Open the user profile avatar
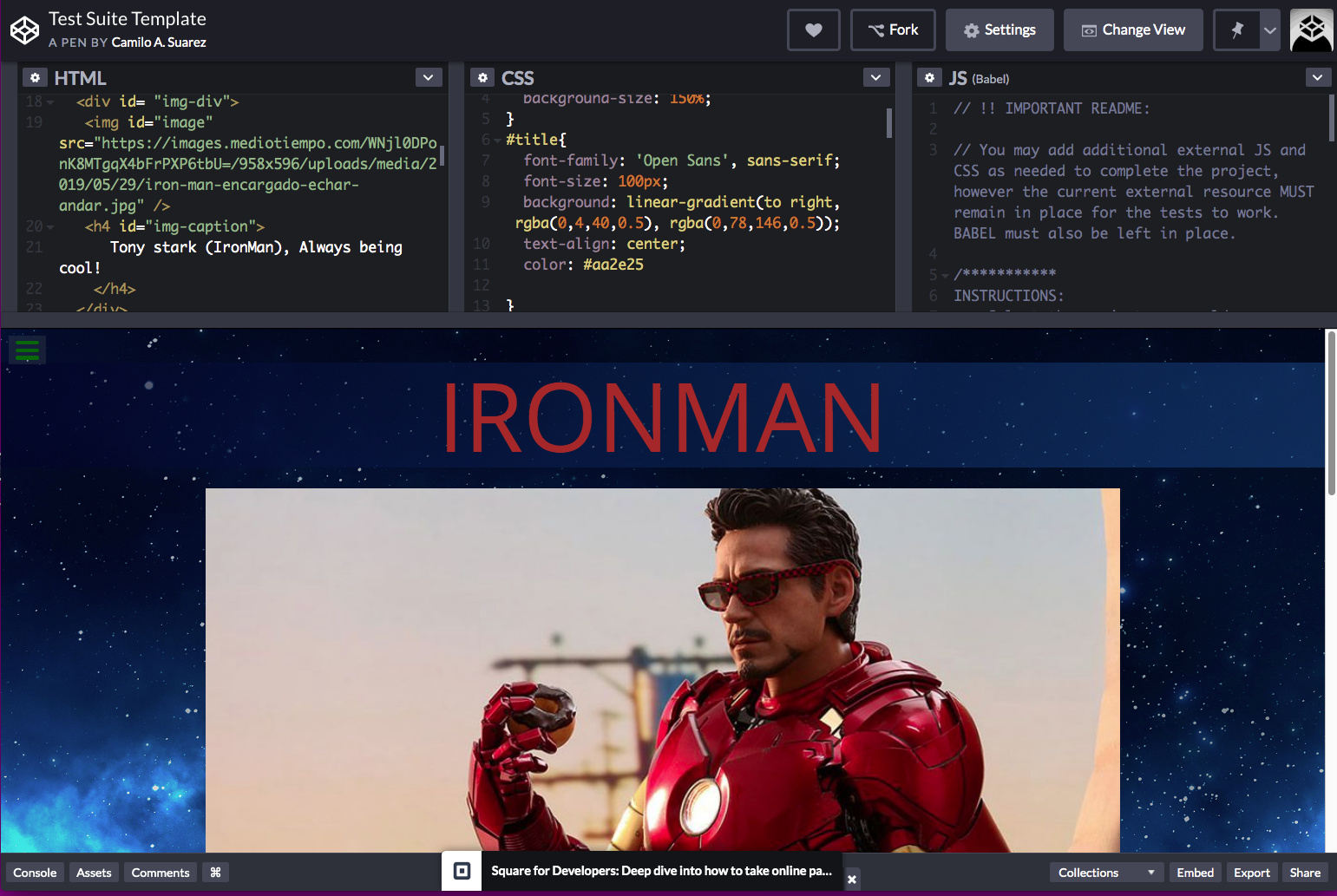Screen dimensions: 1337x896 [x=1312, y=30]
